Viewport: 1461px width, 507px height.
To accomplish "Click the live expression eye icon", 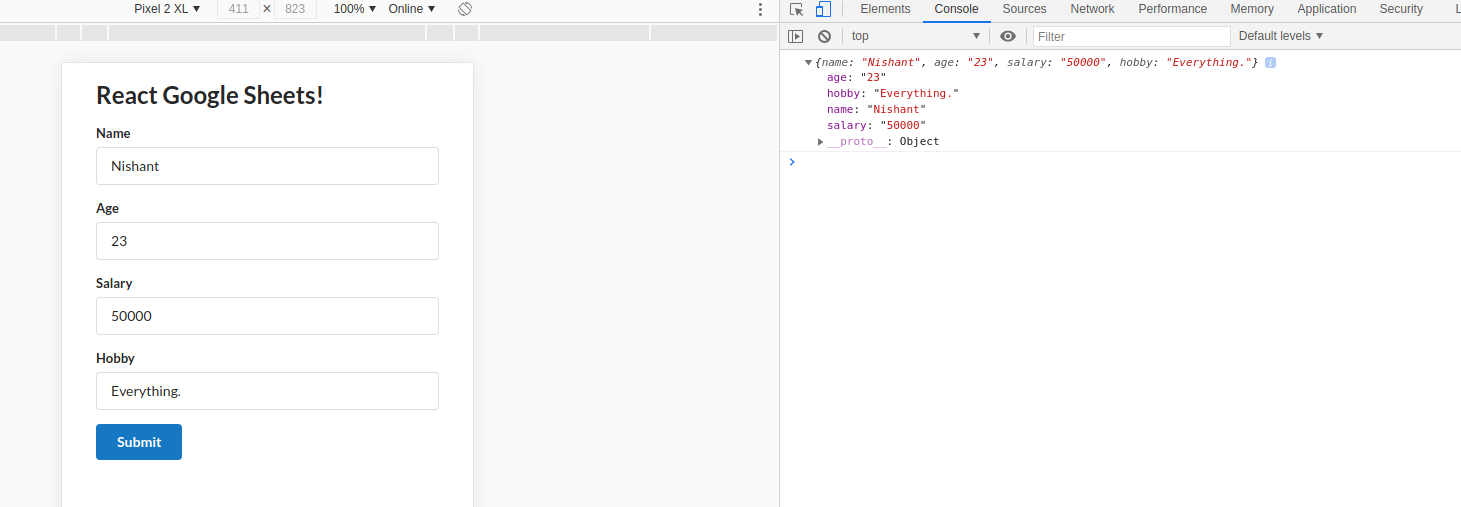I will pos(1008,36).
